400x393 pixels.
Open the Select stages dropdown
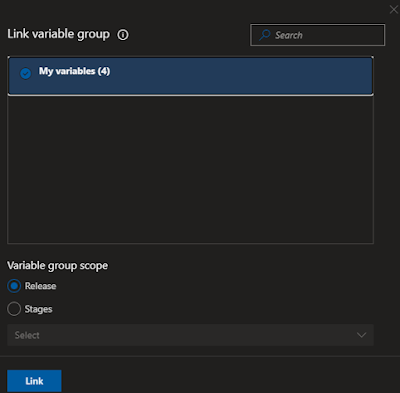190,335
